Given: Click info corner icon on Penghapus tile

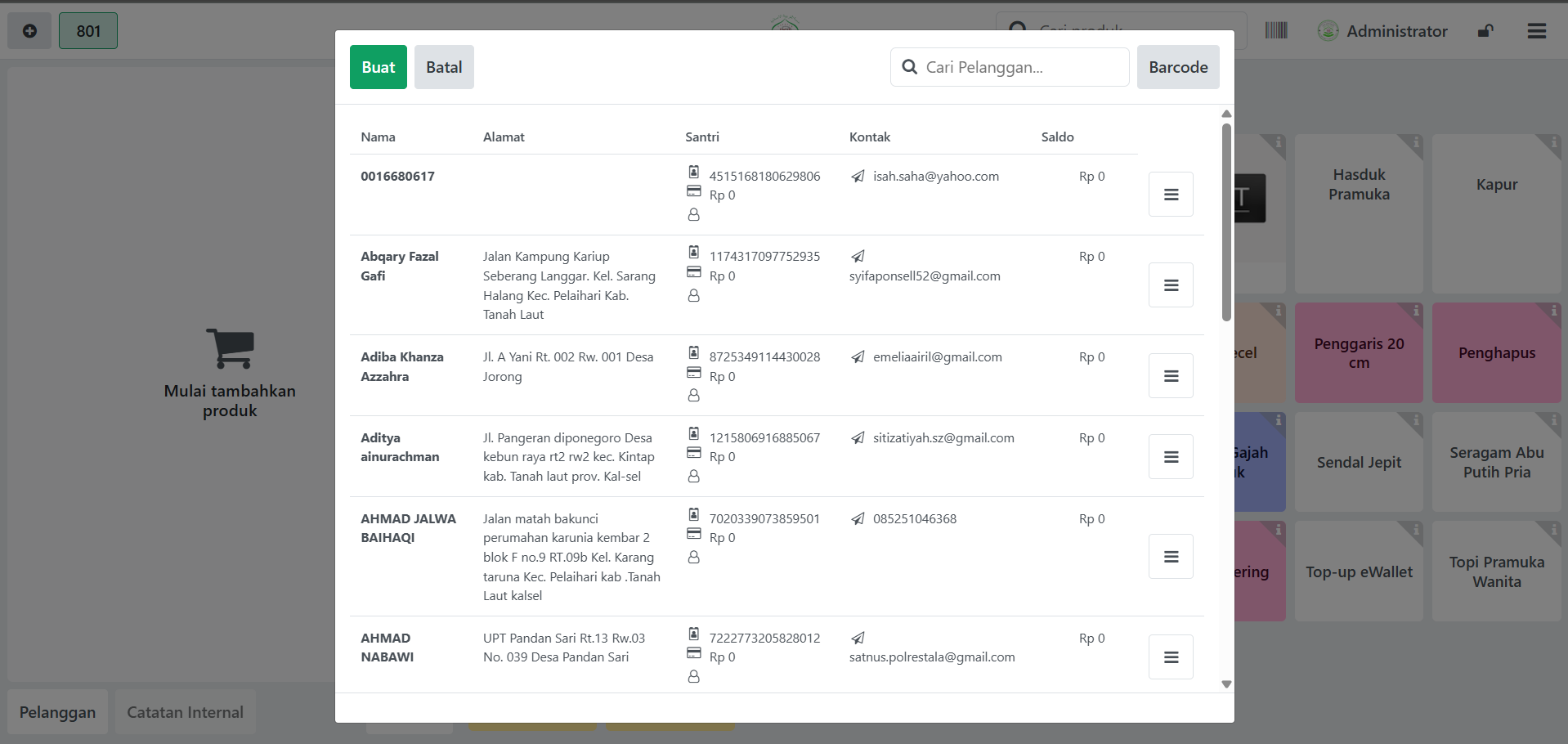Looking at the screenshot, I should pyautogui.click(x=1551, y=311).
